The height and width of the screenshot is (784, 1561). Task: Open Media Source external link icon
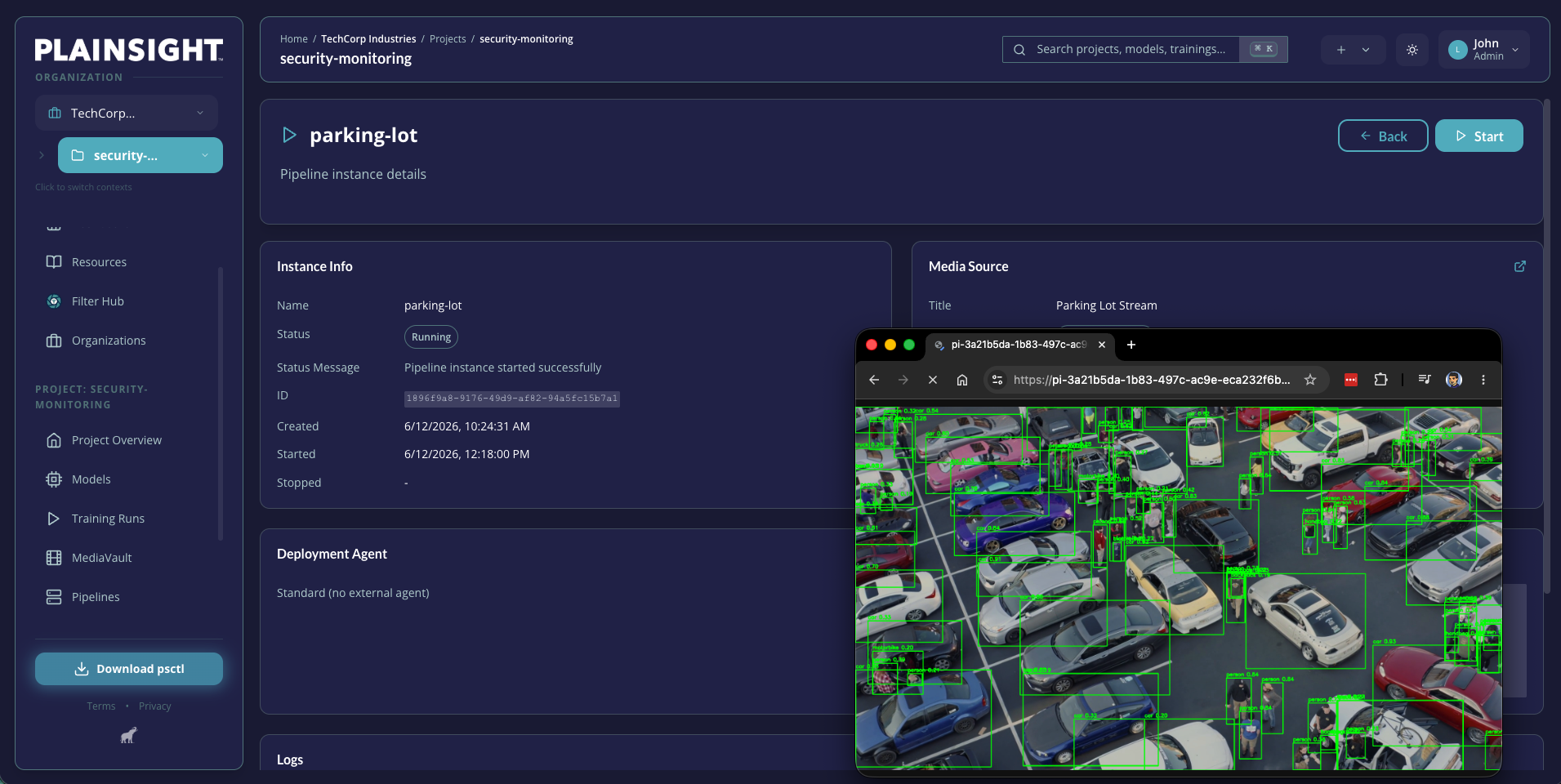point(1520,266)
